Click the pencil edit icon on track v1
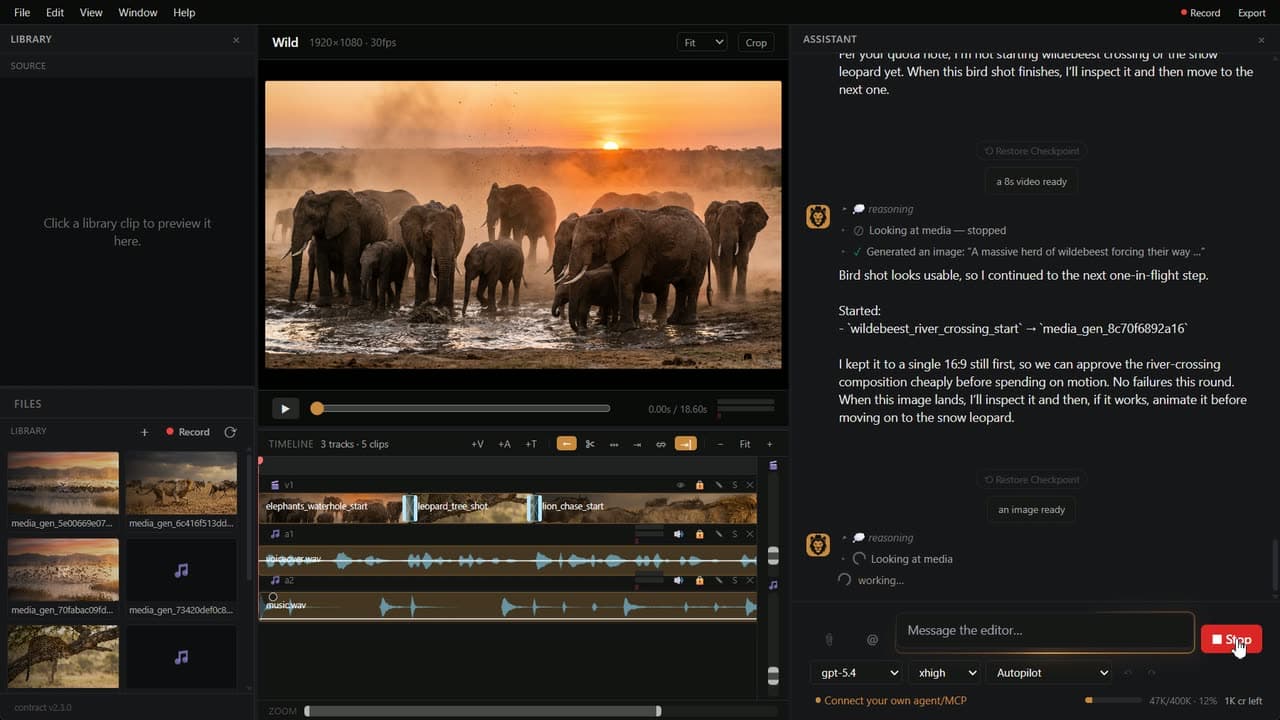The width and height of the screenshot is (1280, 720). pos(717,485)
